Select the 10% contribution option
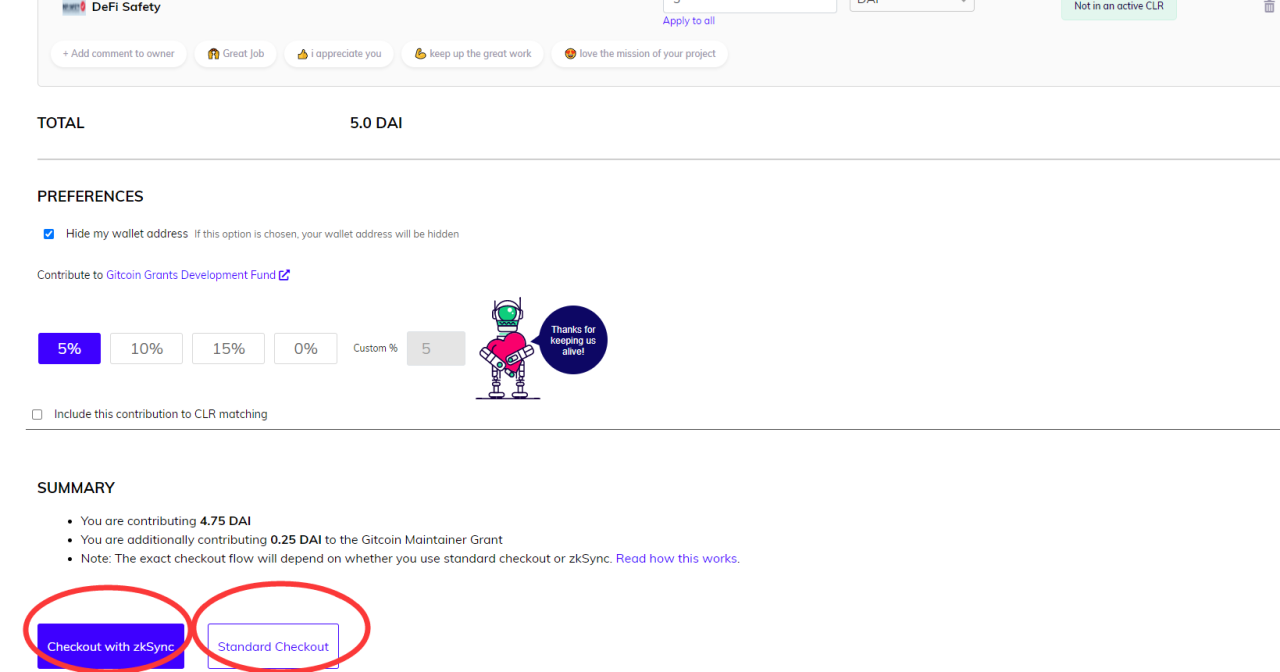This screenshot has width=1280, height=672. click(147, 348)
